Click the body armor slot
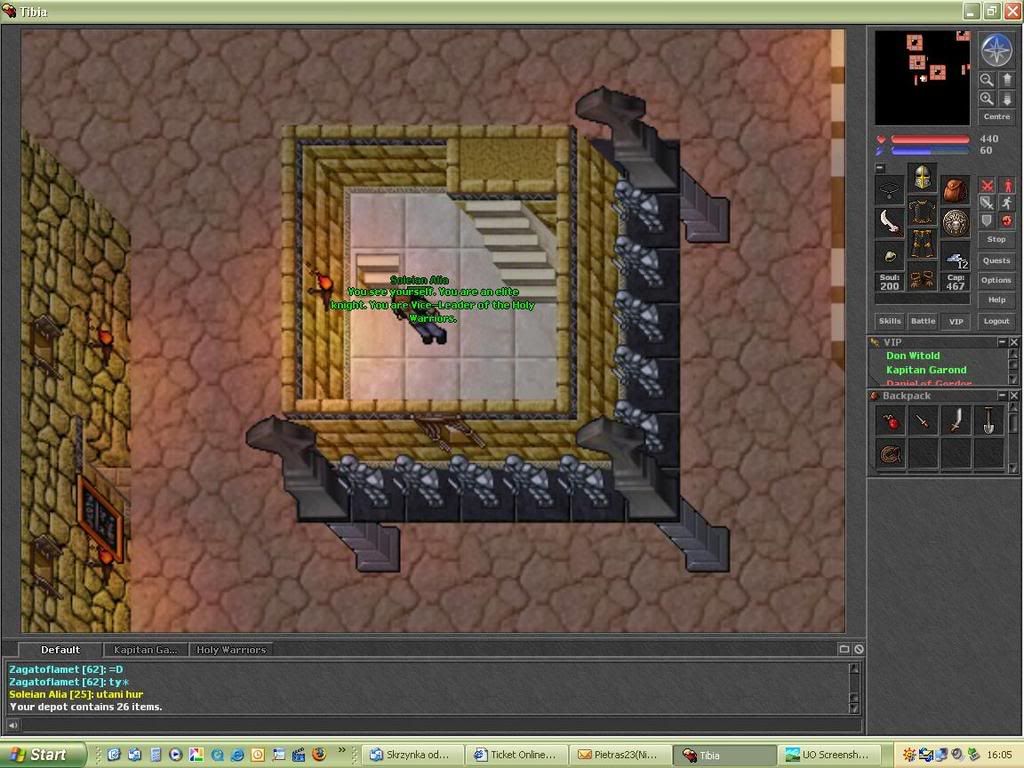The width and height of the screenshot is (1024, 768). click(x=922, y=210)
